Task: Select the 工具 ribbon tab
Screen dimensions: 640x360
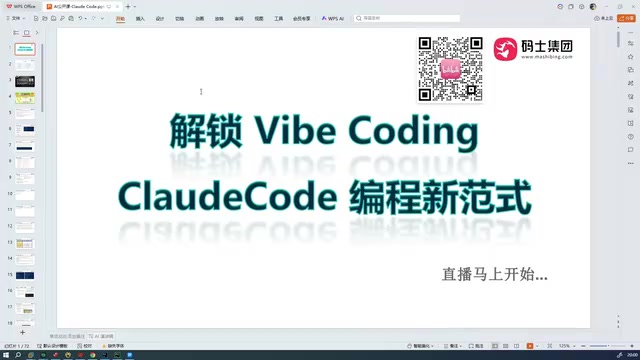Action: pos(278,19)
